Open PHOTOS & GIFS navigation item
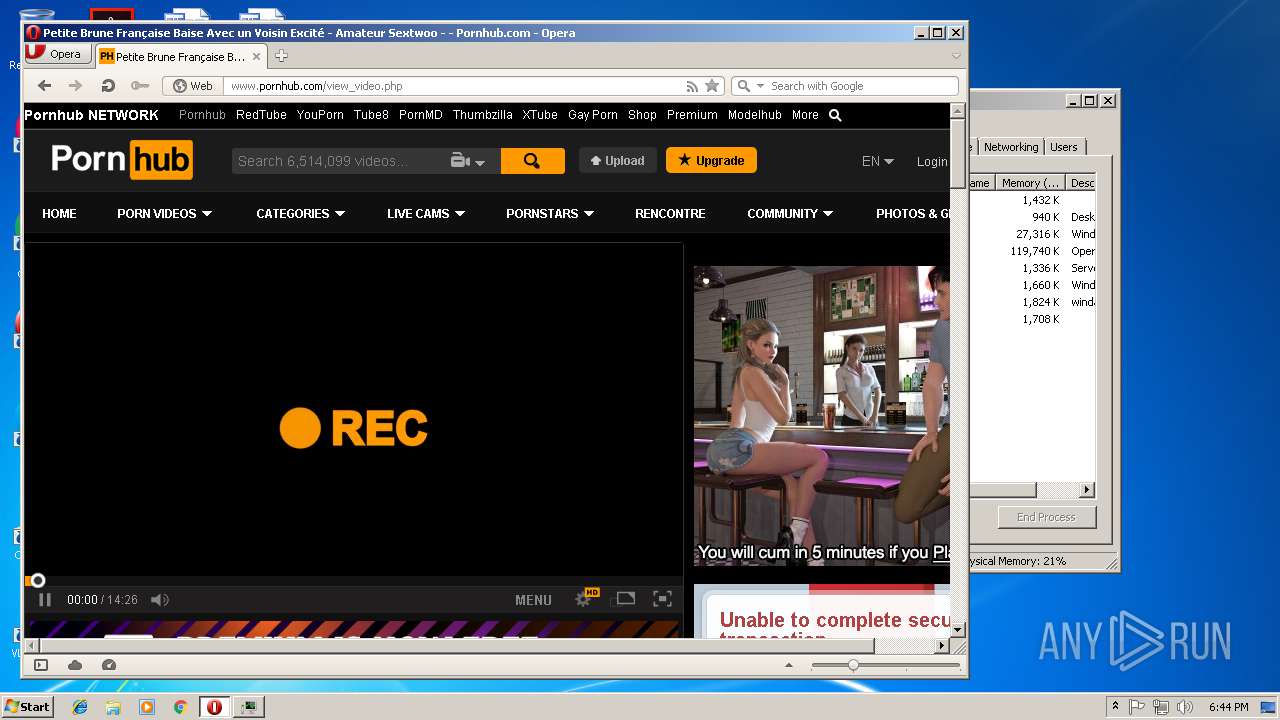Viewport: 1280px width, 720px height. [912, 213]
